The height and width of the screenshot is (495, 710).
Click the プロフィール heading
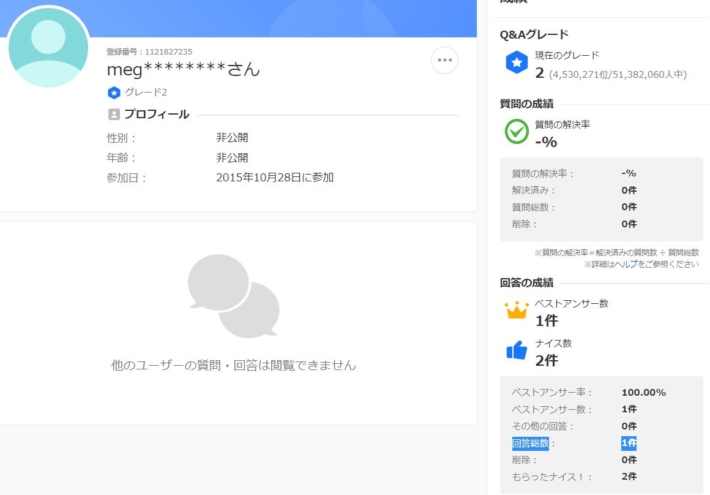(157, 114)
